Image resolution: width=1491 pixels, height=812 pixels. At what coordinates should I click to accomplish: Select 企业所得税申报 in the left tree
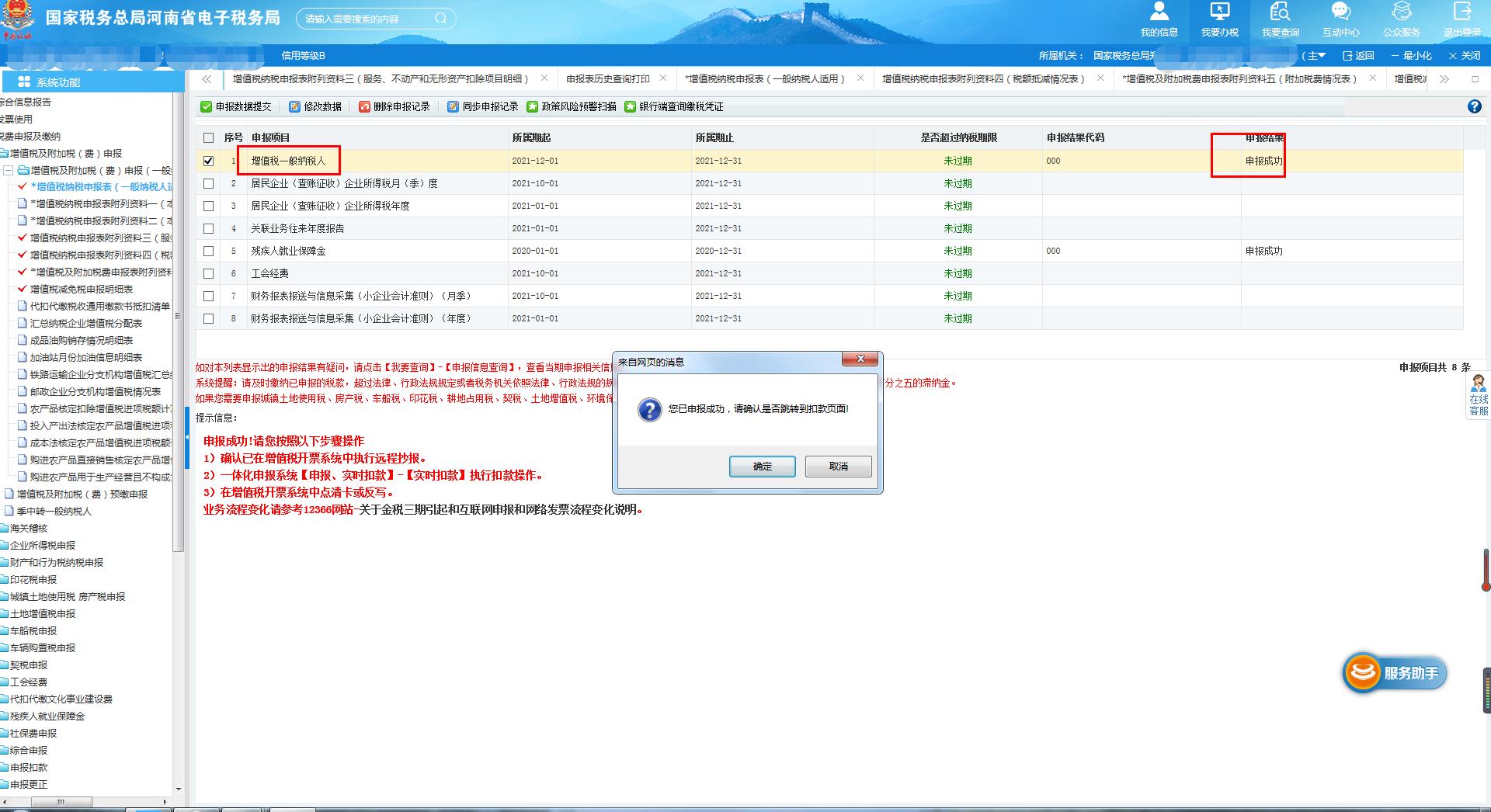point(43,546)
